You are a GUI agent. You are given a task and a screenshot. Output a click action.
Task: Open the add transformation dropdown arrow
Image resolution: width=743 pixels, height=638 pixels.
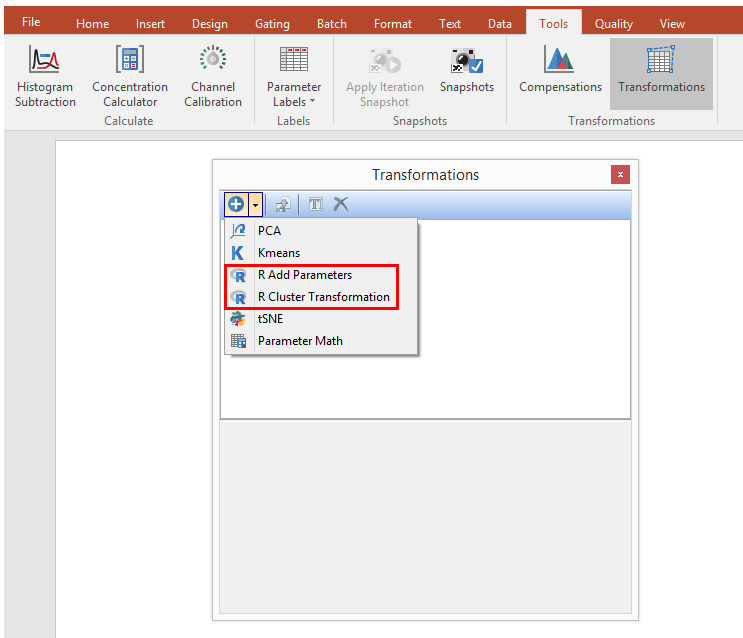[x=255, y=204]
